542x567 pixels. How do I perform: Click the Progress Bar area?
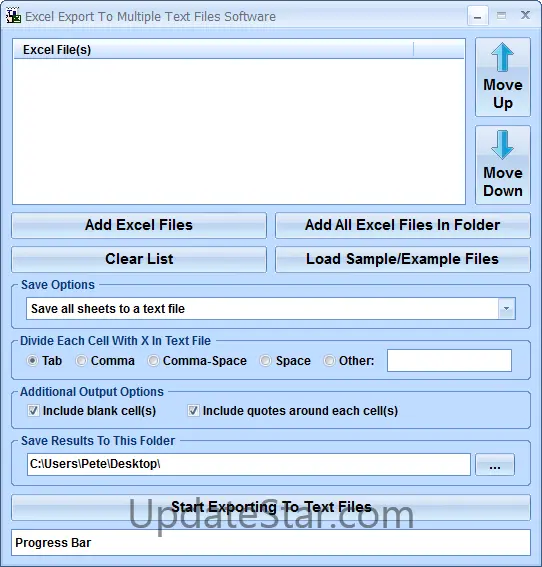pyautogui.click(x=271, y=543)
